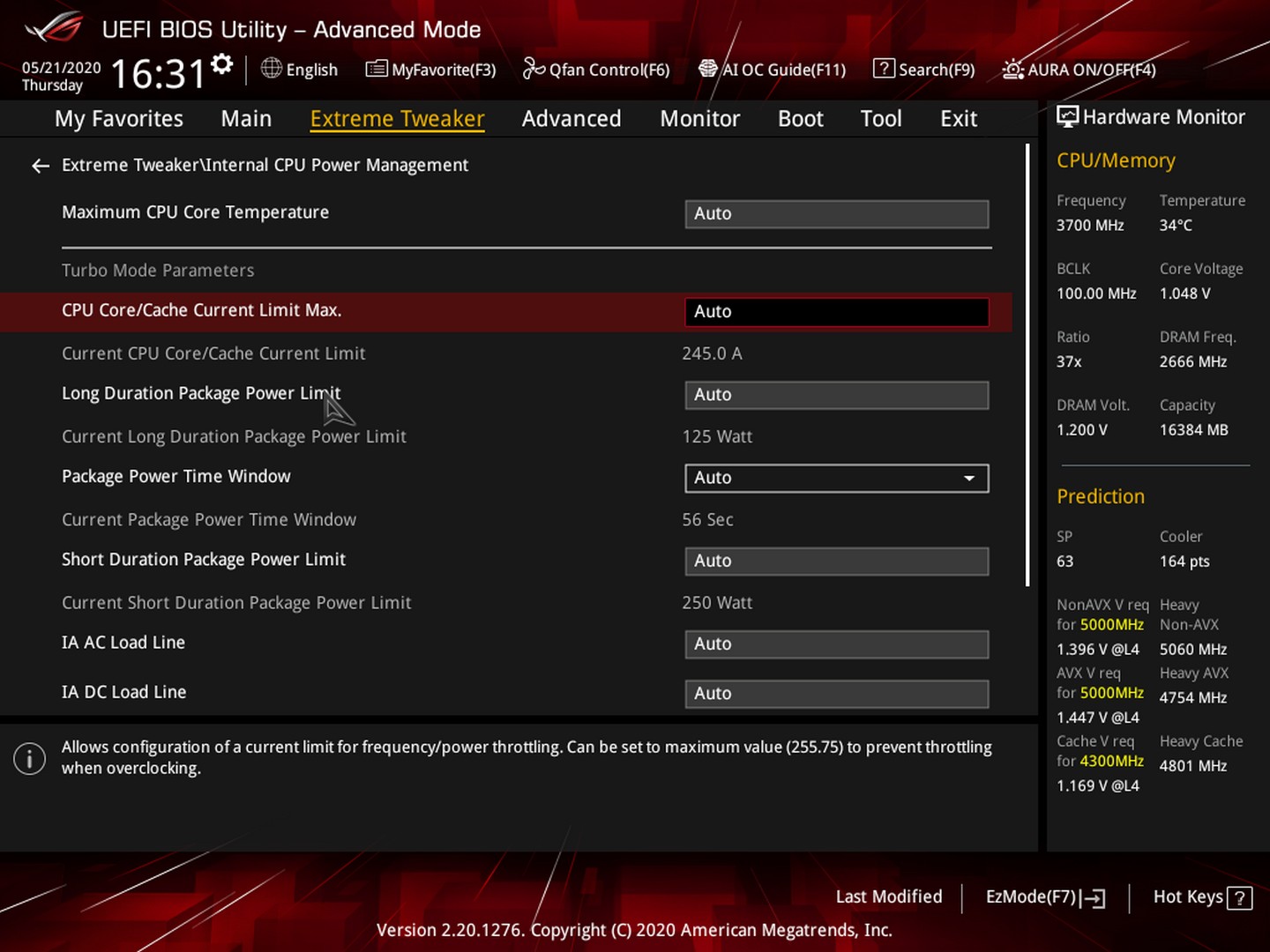This screenshot has width=1270, height=952.
Task: Click the Turbo Mode Parameters heading
Action: pos(158,271)
